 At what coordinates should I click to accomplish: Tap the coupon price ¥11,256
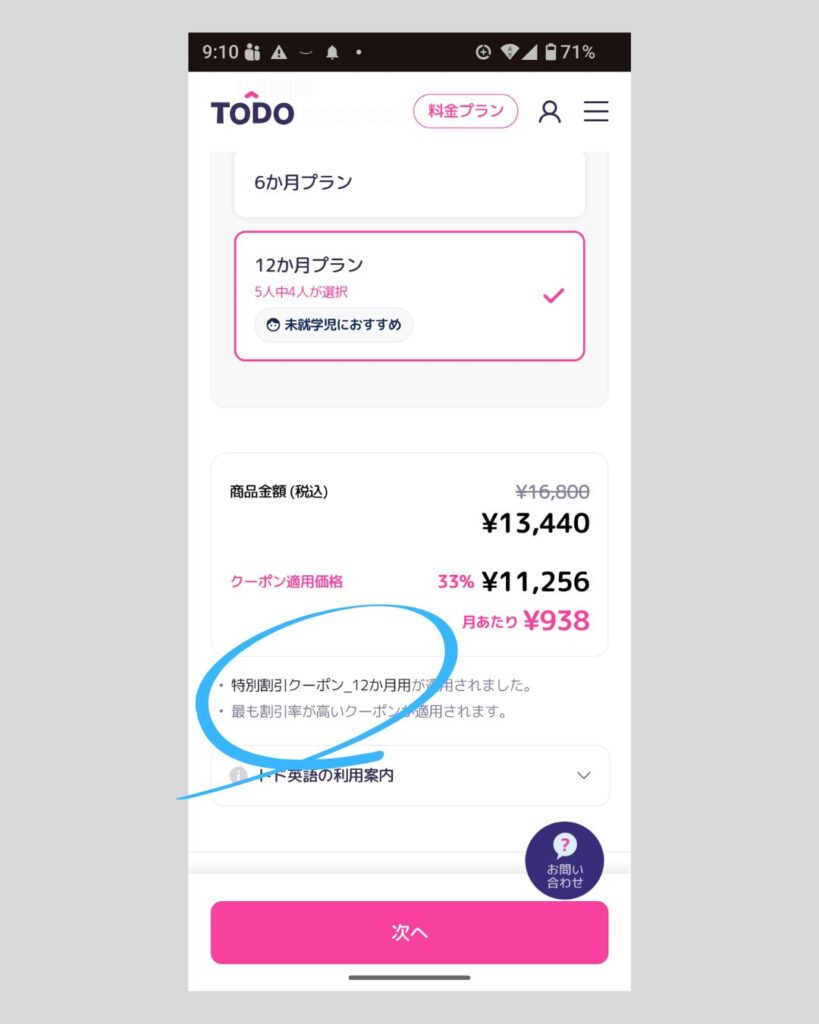(535, 582)
